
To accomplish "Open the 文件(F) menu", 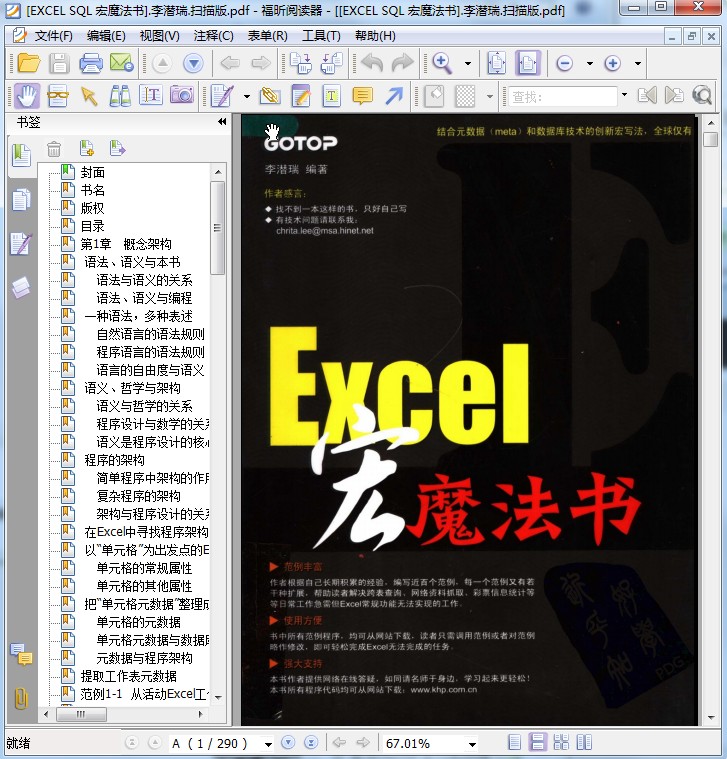I will click(x=53, y=36).
